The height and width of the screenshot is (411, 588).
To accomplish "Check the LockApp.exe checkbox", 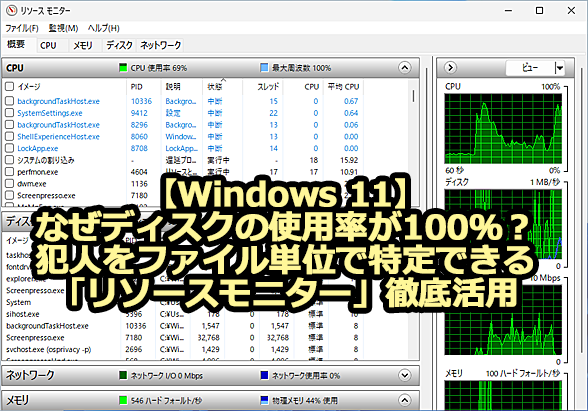I will [x=10, y=148].
